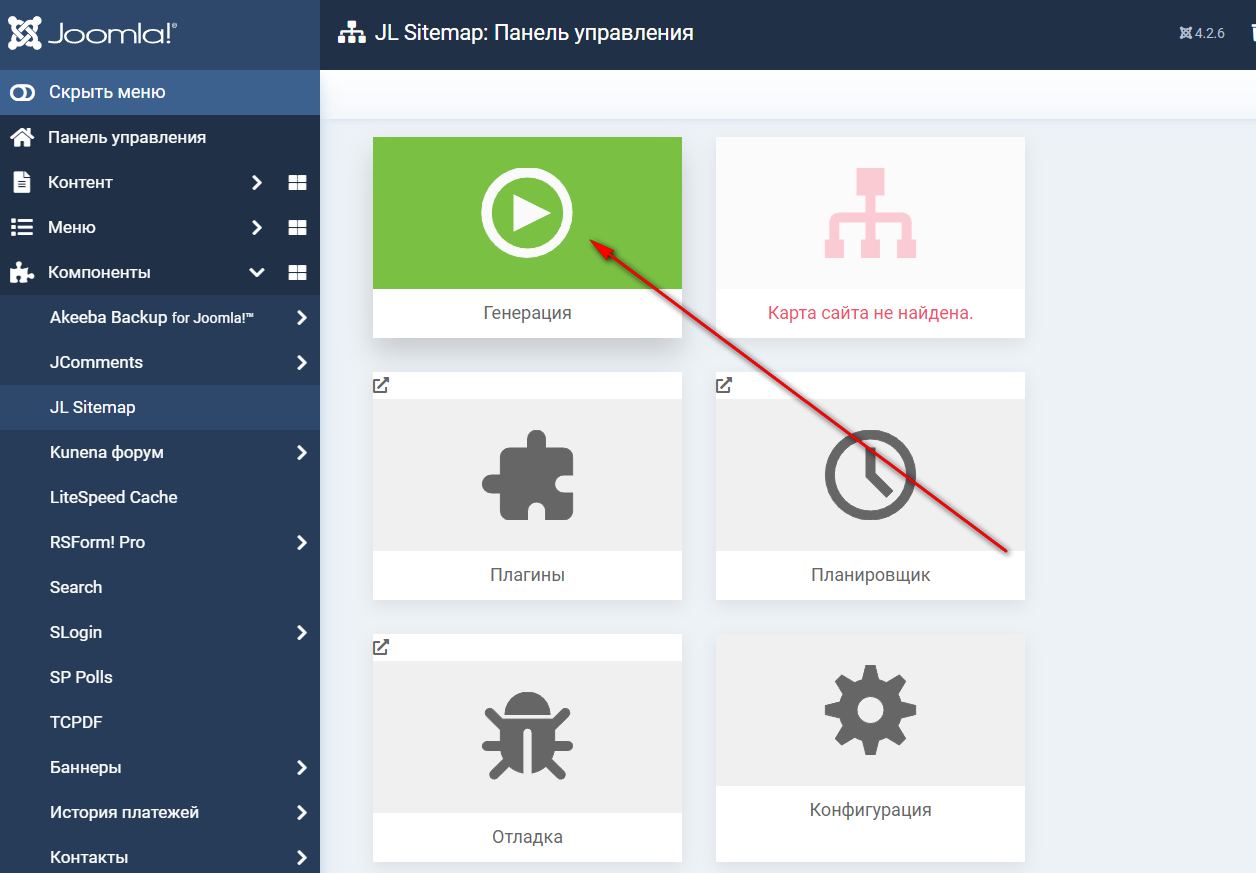
Task: Expand the Kunena форум submenu
Action: (x=301, y=453)
